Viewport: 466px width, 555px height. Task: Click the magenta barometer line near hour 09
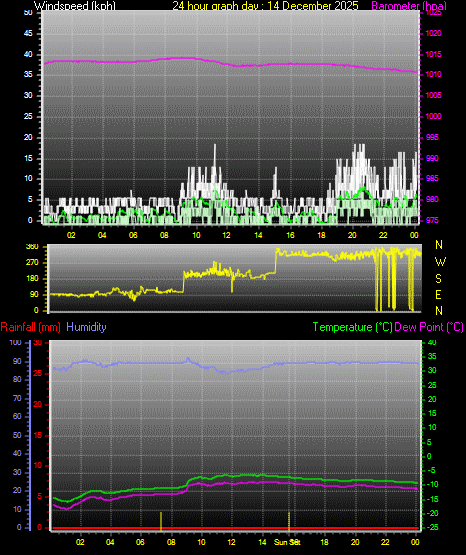coord(182,58)
